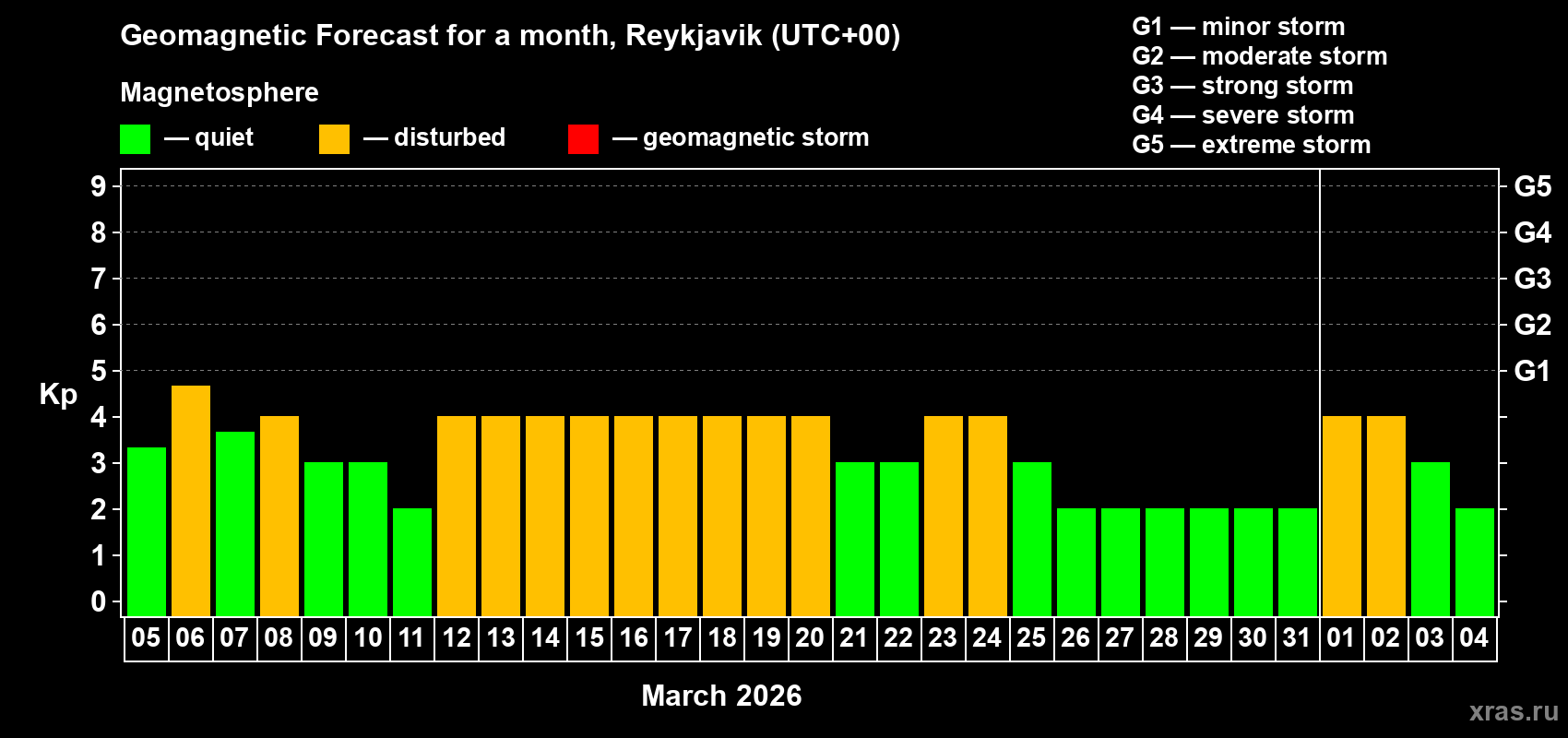Image resolution: width=1568 pixels, height=738 pixels.
Task: Click the orange disturbed legend swatch
Action: (x=334, y=139)
